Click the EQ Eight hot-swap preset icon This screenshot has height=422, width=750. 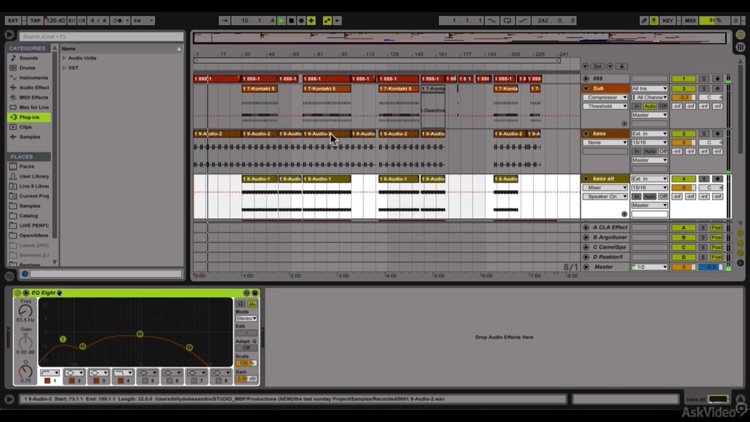tap(246, 293)
